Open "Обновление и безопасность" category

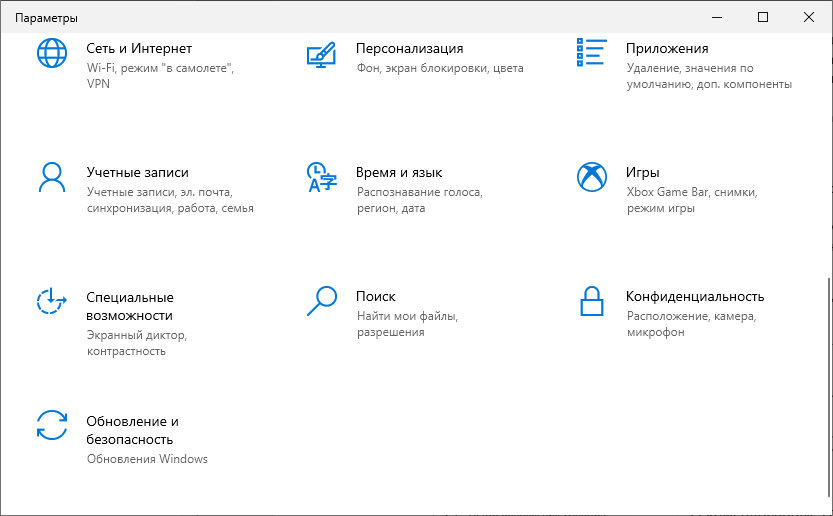click(133, 430)
